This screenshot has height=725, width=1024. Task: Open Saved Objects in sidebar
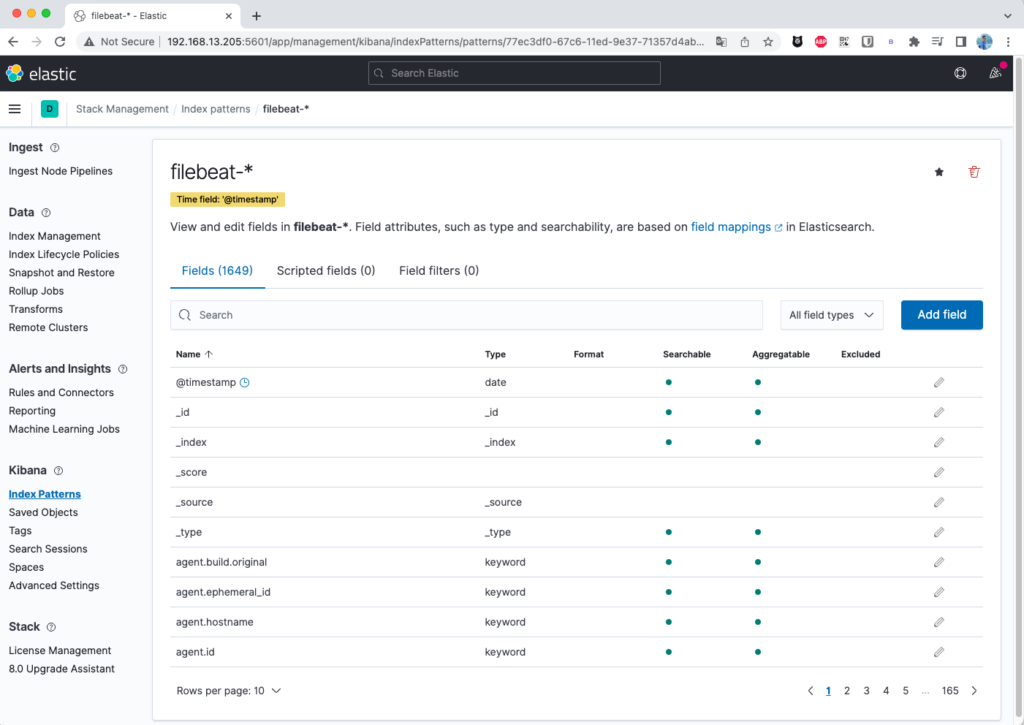pos(43,513)
